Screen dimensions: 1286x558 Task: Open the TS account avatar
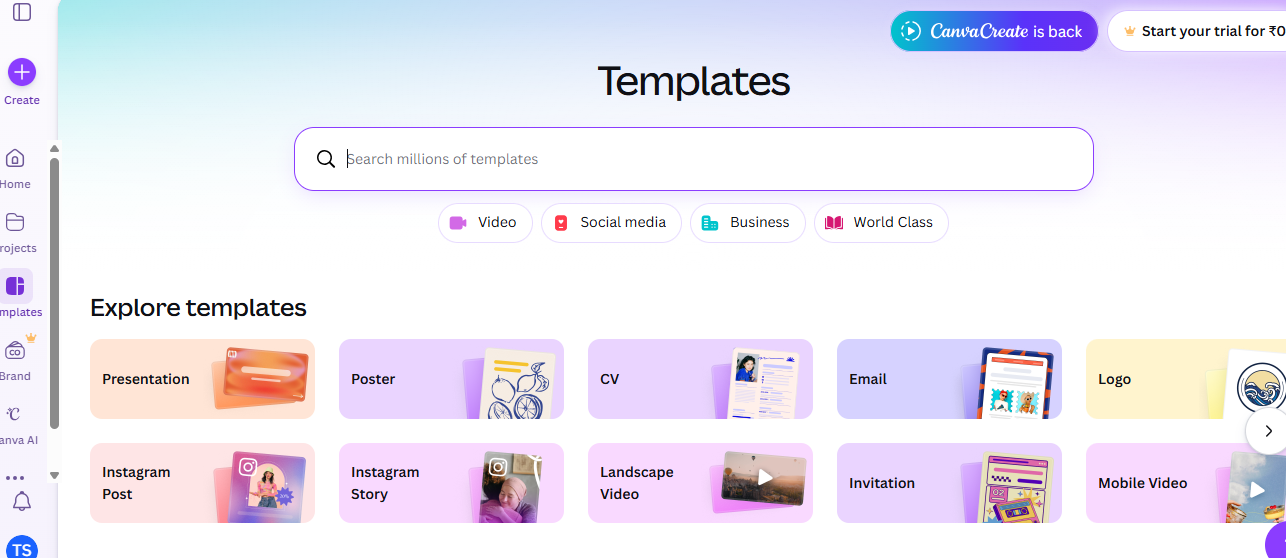click(x=22, y=547)
